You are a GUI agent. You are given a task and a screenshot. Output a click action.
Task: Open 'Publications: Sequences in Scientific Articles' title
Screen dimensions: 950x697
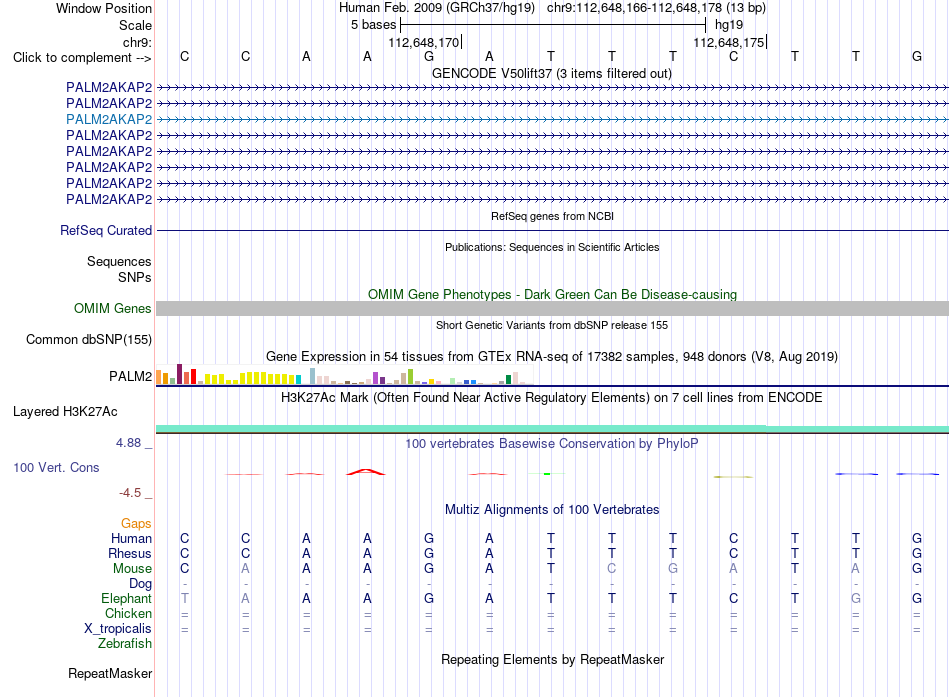(x=552, y=247)
